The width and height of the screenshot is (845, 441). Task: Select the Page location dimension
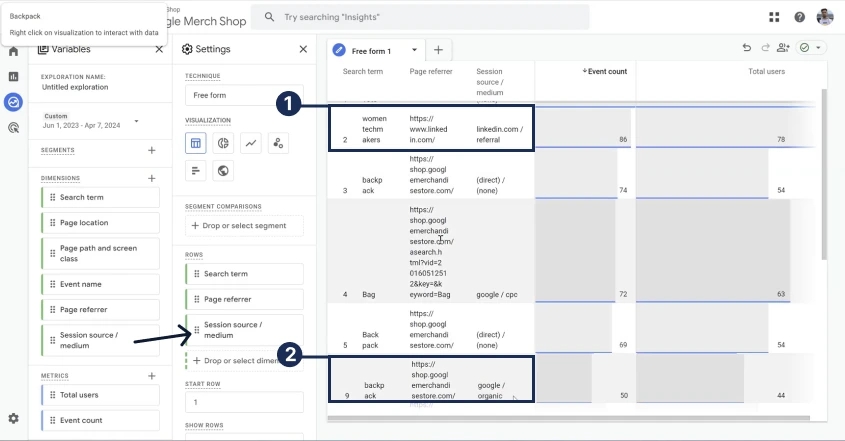tap(100, 223)
